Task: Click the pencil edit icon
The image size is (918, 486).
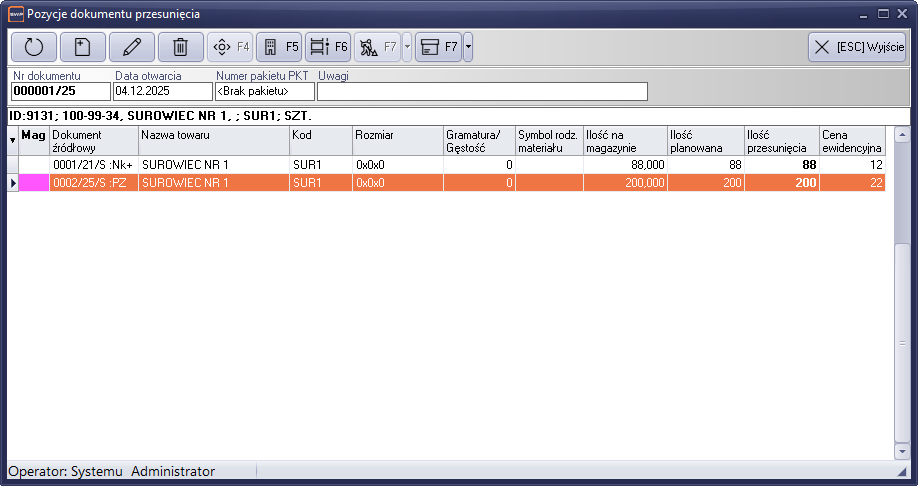Action: (131, 47)
